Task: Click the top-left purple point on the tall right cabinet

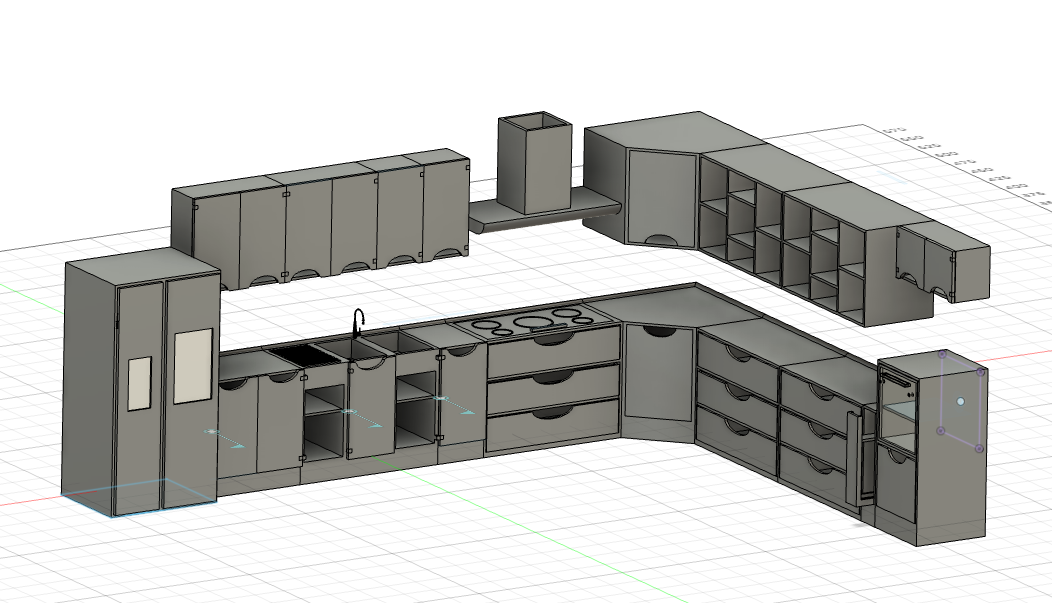Action: click(x=942, y=354)
